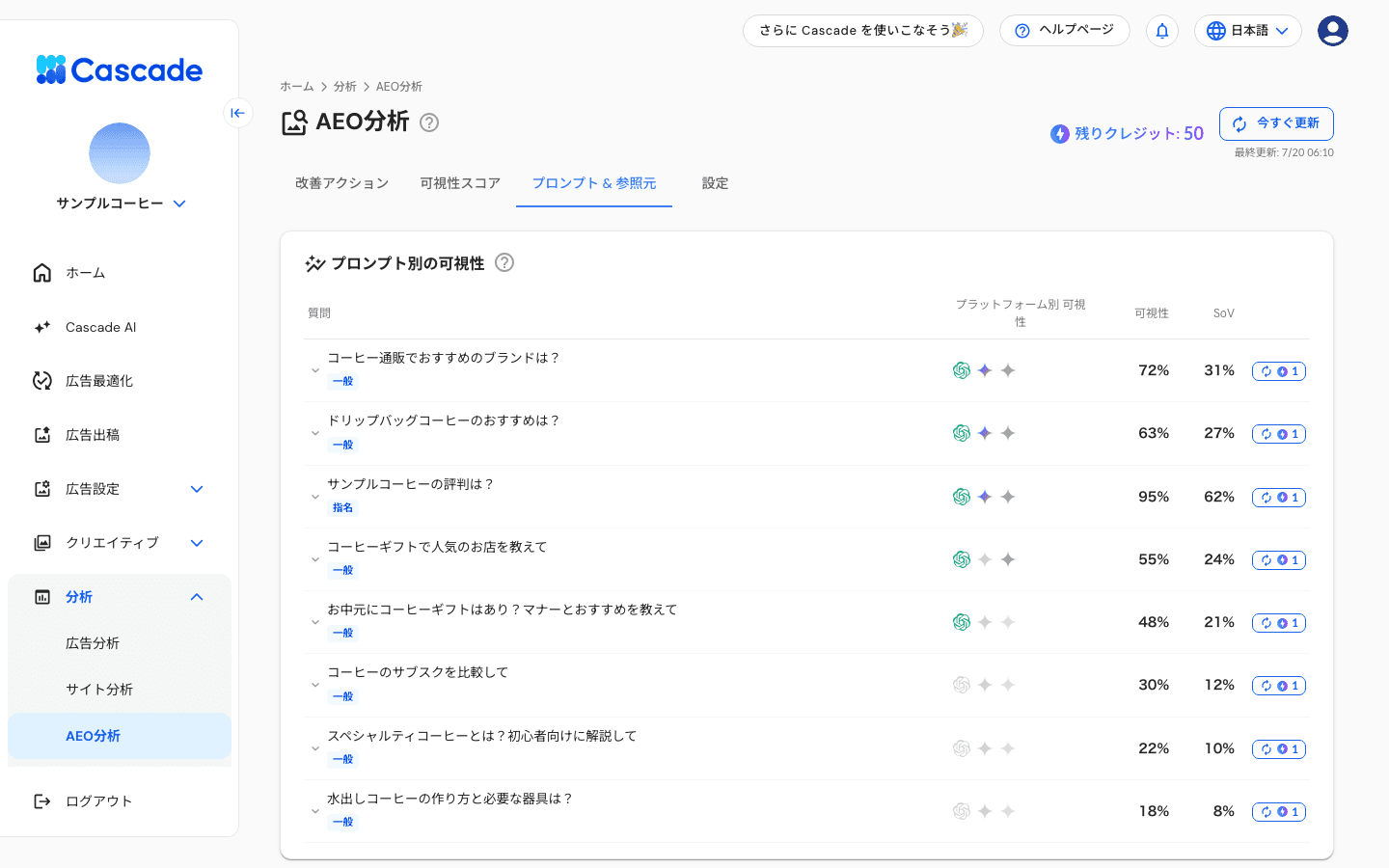The height and width of the screenshot is (868, 1389).
Task: Click ログアウト in sidebar
Action: pyautogui.click(x=120, y=801)
